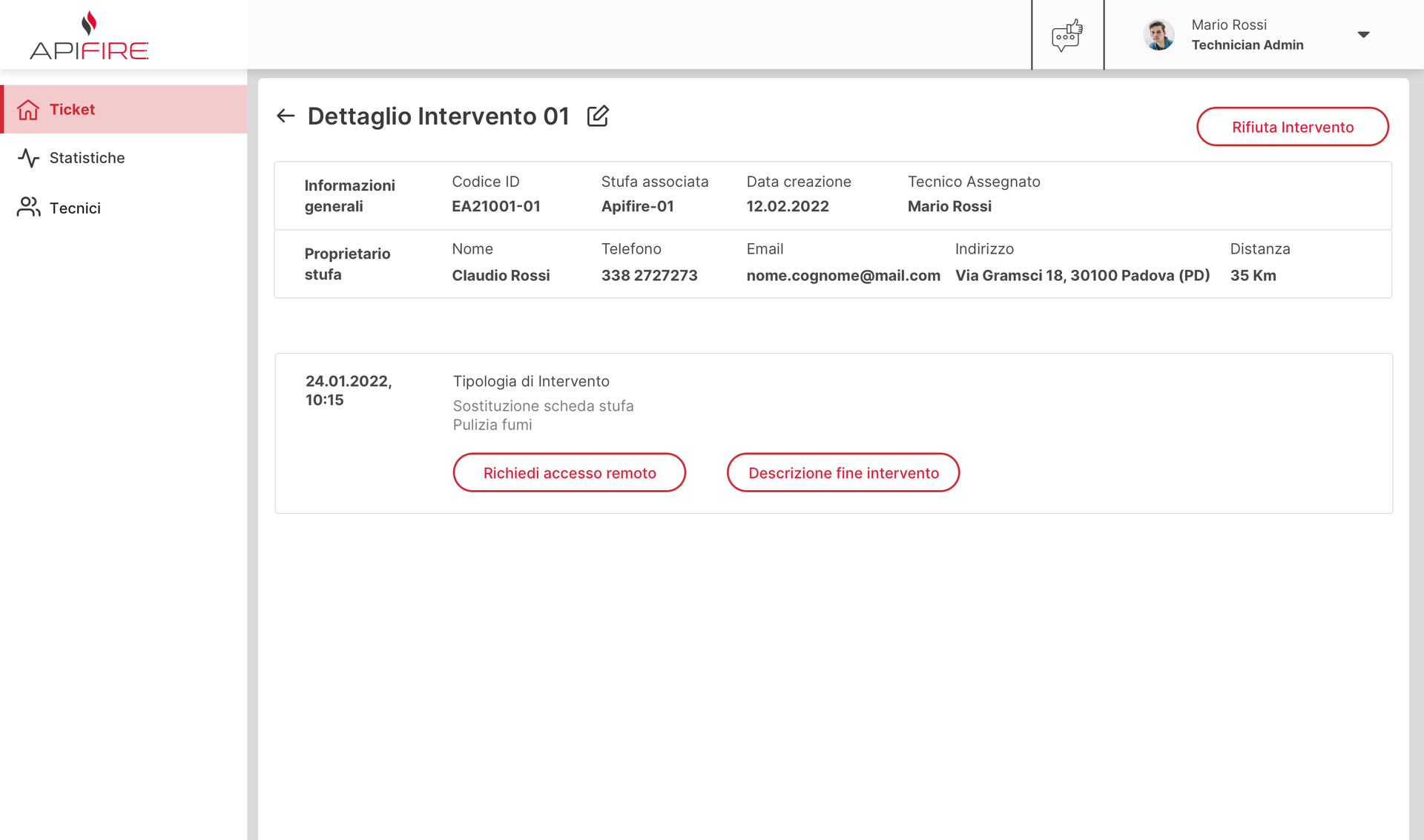Expand the user account dropdown arrow
This screenshot has width=1424, height=840.
pyautogui.click(x=1362, y=35)
